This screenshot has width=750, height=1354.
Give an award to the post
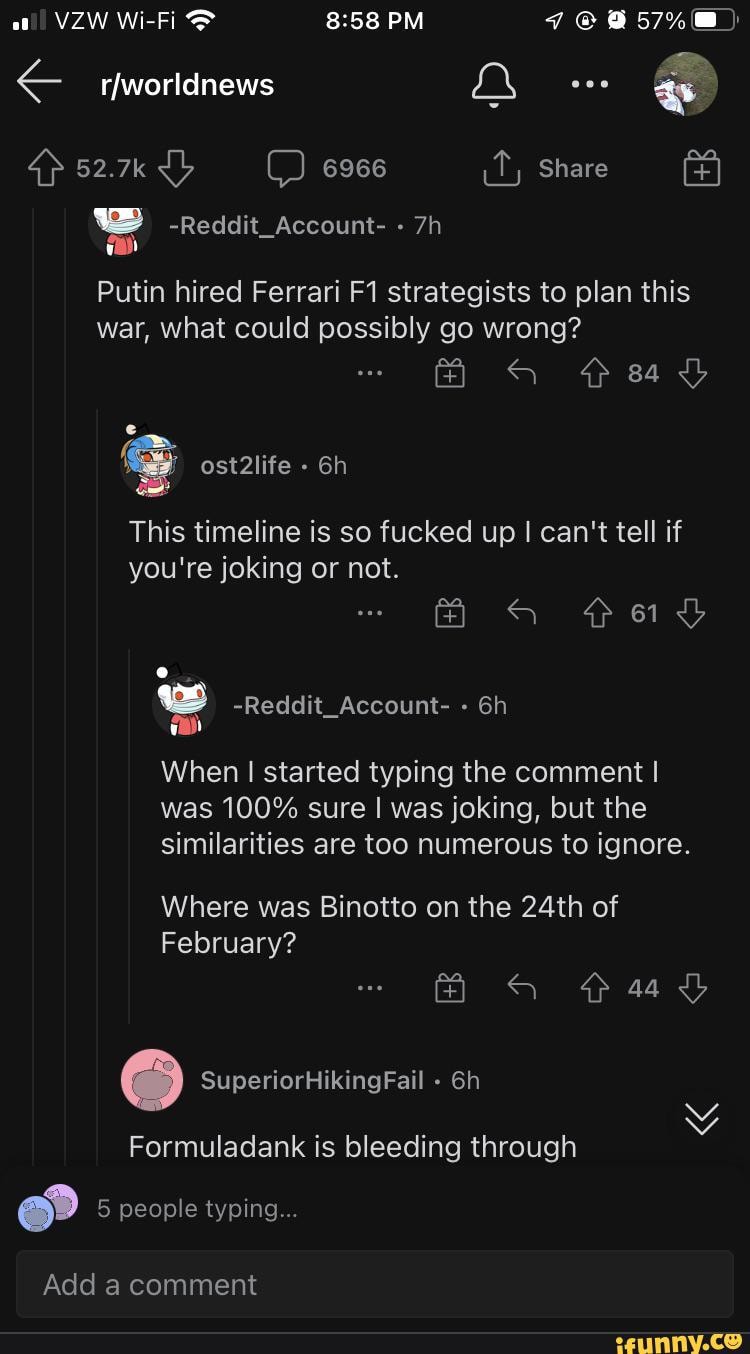tap(700, 168)
